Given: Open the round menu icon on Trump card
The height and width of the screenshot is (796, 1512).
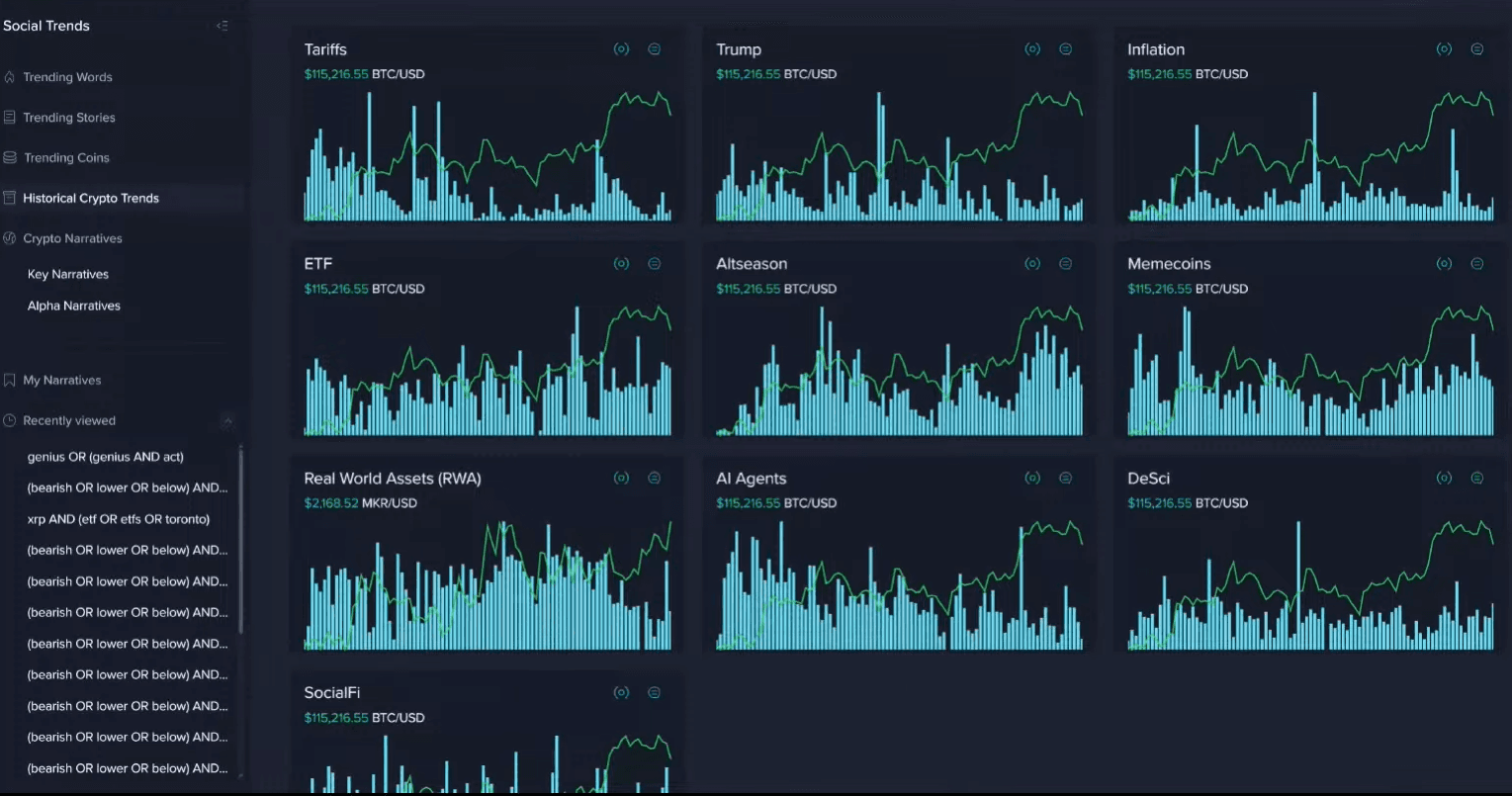Looking at the screenshot, I should (x=1065, y=49).
